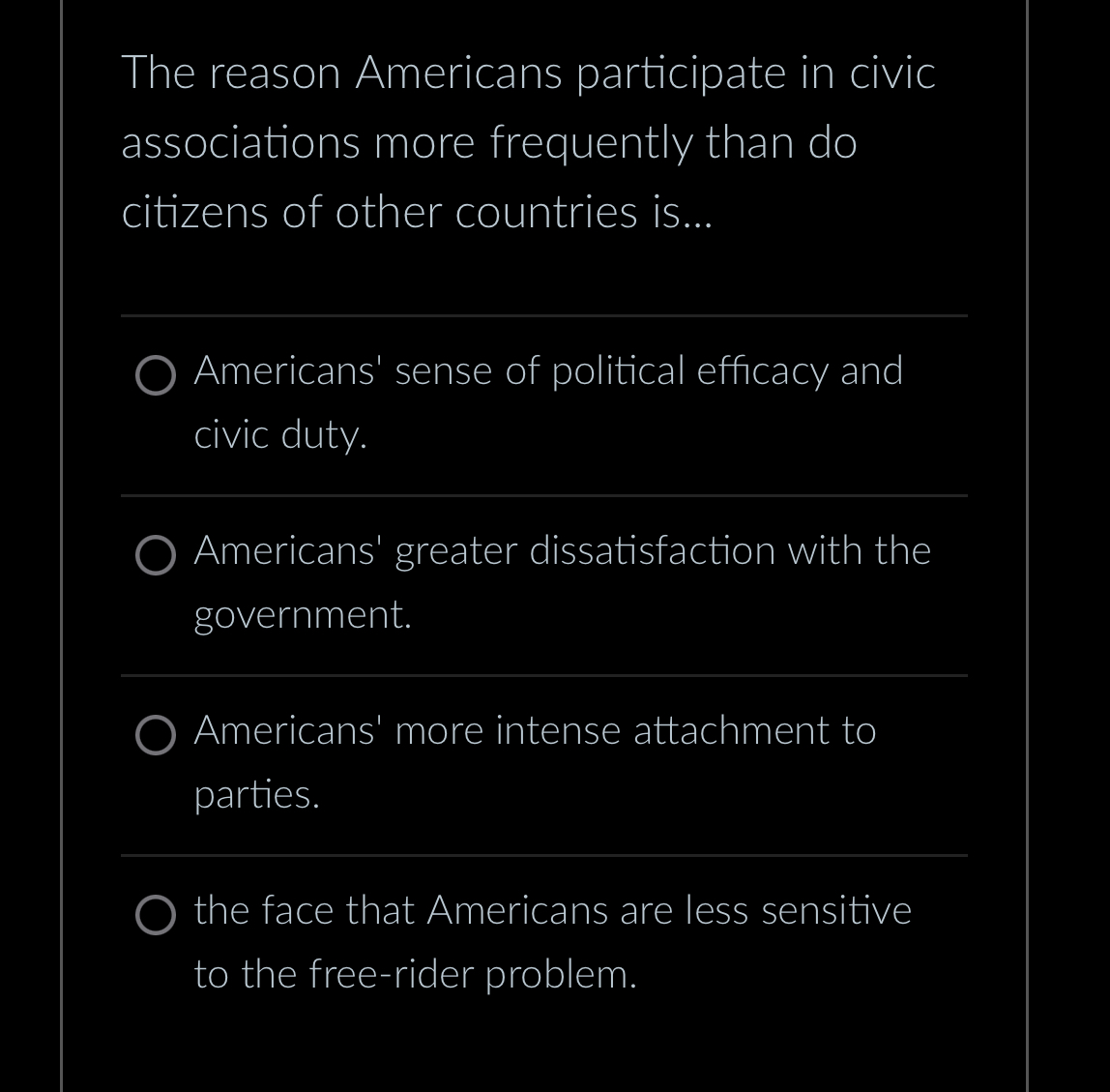
Task: Click the answer text 'parties'
Action: (x=257, y=795)
